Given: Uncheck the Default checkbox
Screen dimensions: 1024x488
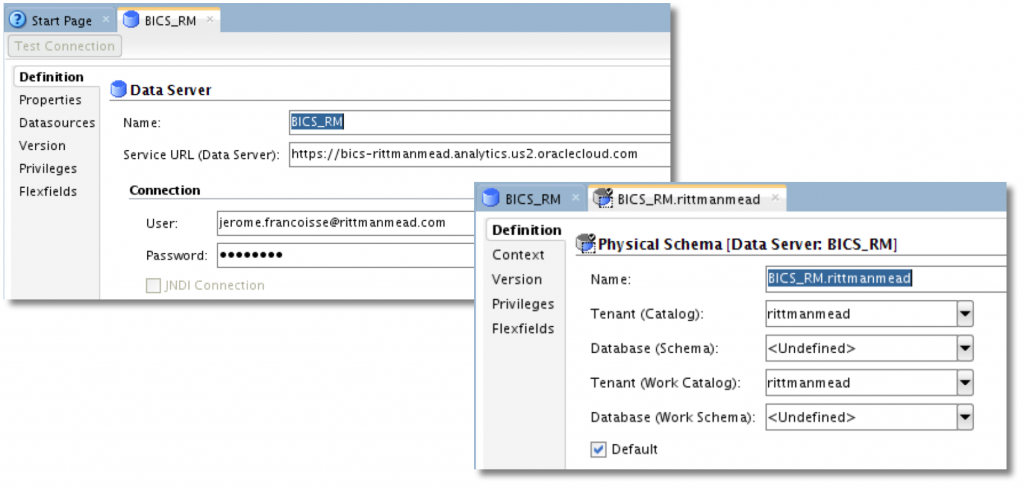Looking at the screenshot, I should tap(598, 449).
